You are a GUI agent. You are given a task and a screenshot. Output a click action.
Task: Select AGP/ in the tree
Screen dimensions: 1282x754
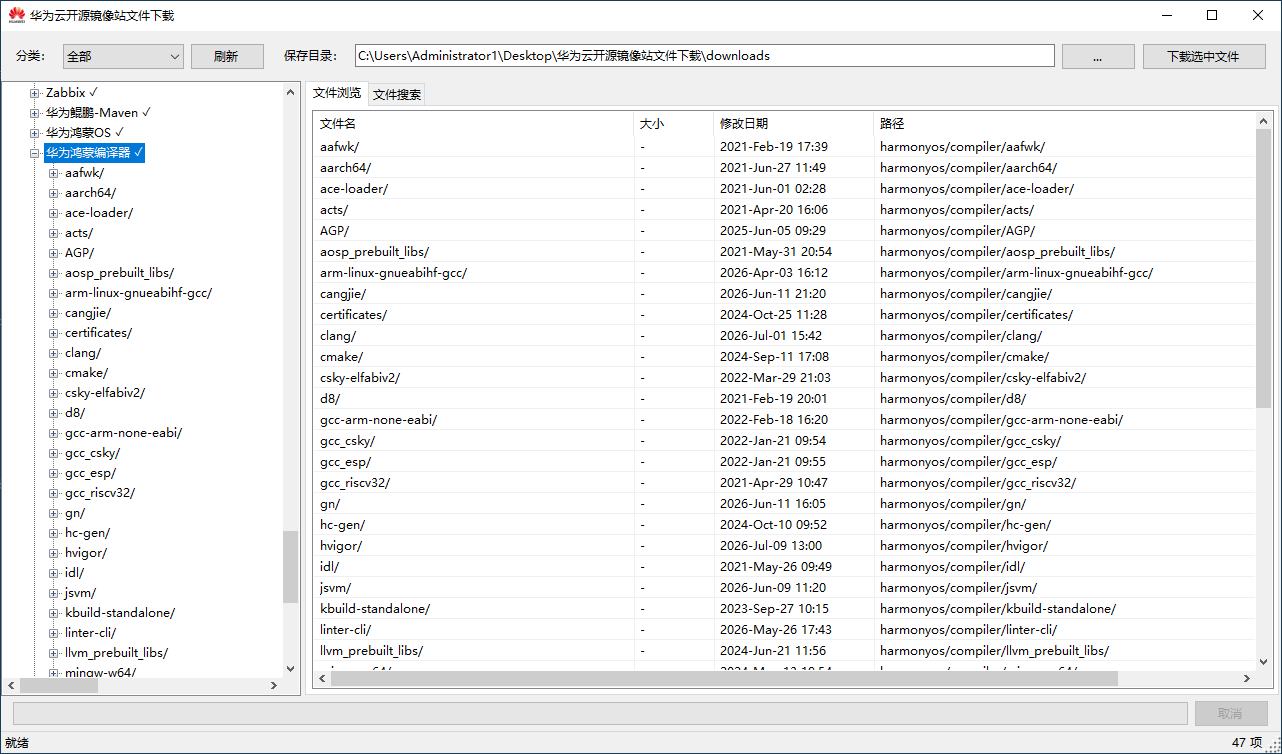80,253
